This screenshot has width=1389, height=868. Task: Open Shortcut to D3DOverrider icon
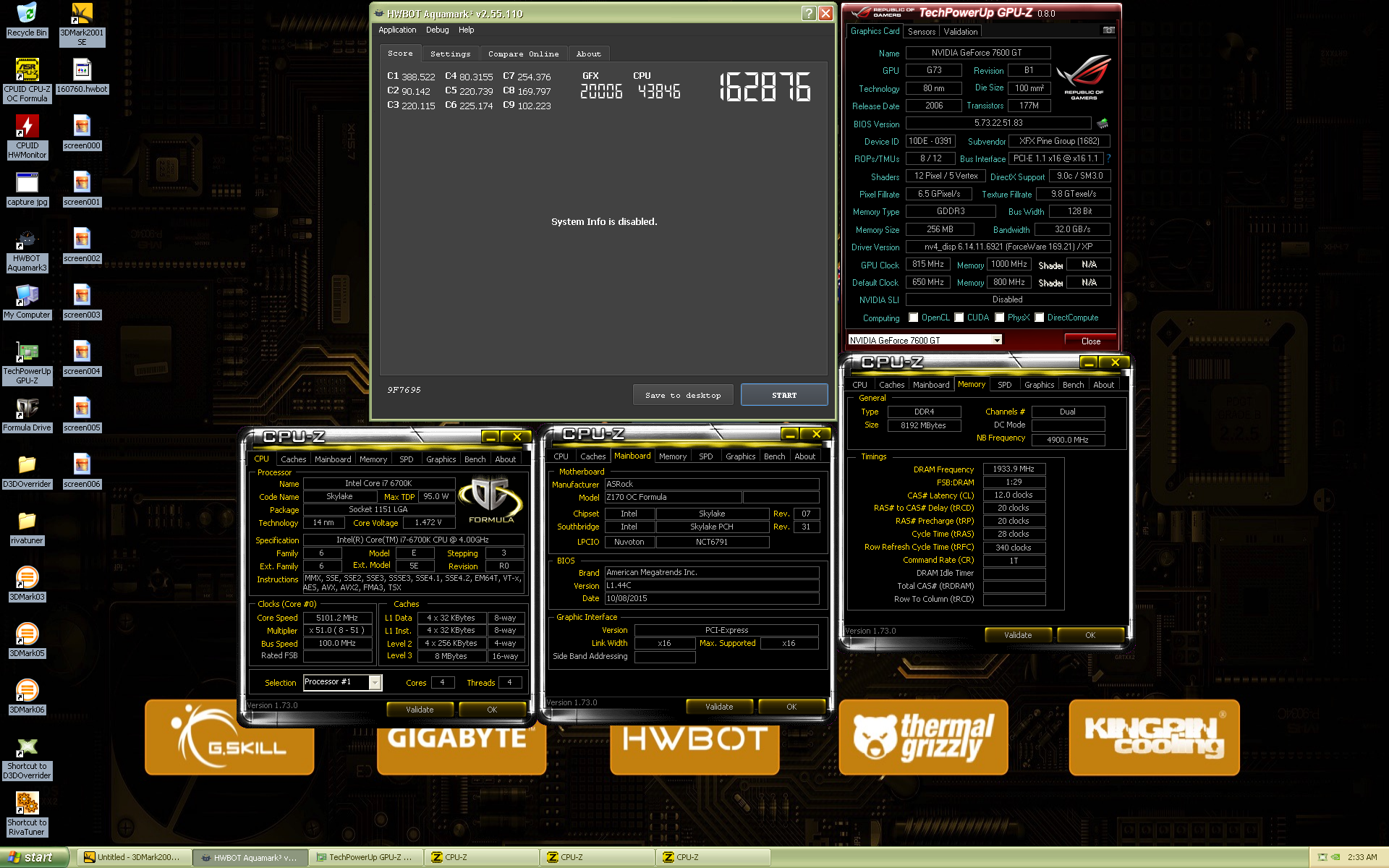pyautogui.click(x=27, y=758)
